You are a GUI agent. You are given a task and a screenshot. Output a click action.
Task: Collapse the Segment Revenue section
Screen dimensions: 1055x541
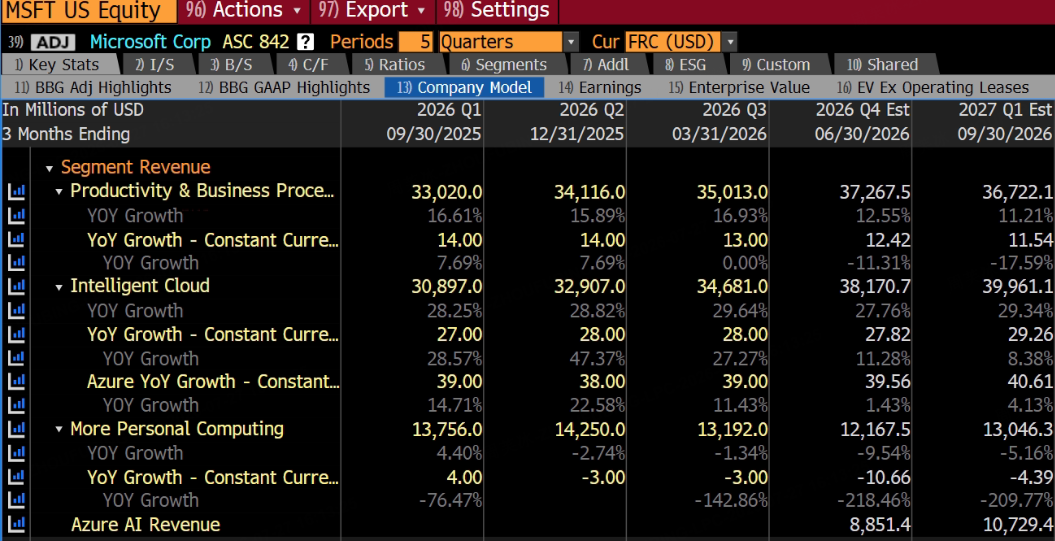click(49, 168)
